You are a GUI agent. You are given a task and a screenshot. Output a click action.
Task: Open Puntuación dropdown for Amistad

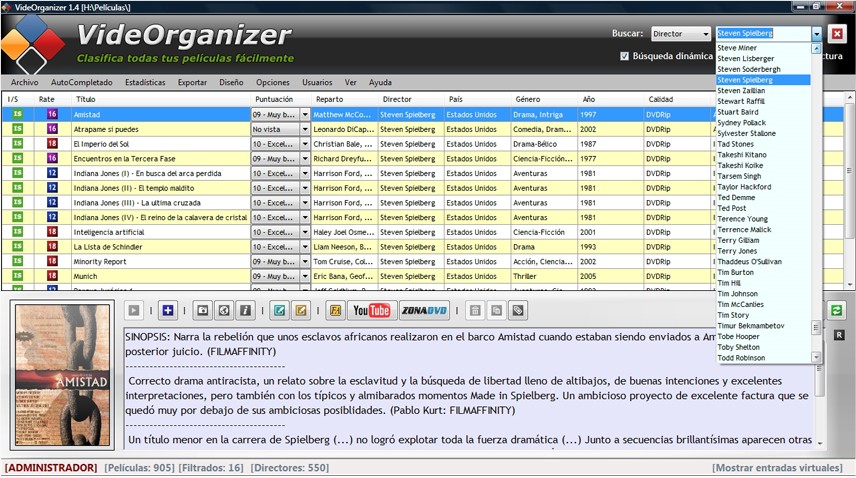[x=305, y=115]
